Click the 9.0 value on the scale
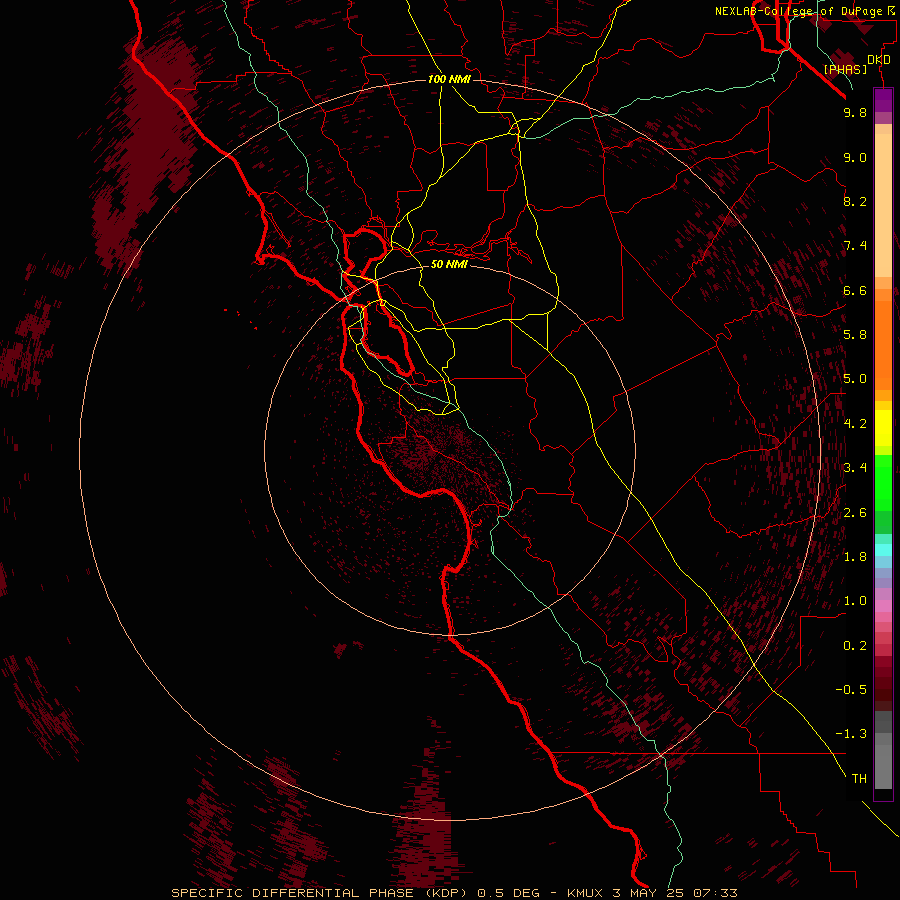 855,157
